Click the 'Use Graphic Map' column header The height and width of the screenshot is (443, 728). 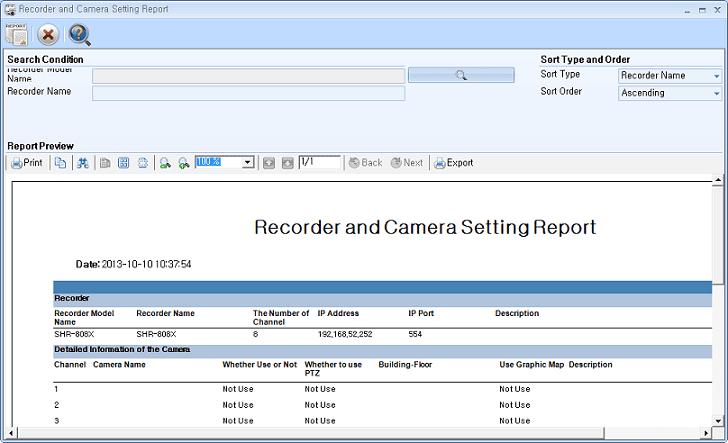point(532,365)
